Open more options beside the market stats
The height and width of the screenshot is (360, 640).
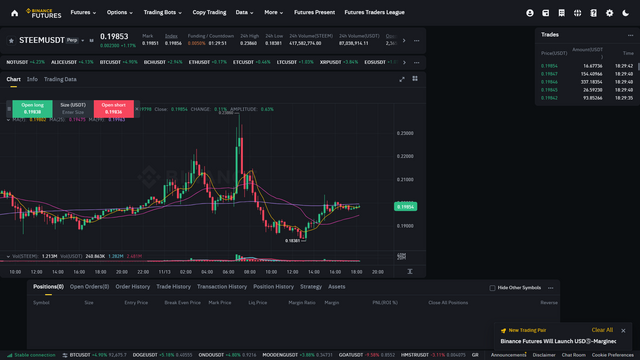[416, 40]
